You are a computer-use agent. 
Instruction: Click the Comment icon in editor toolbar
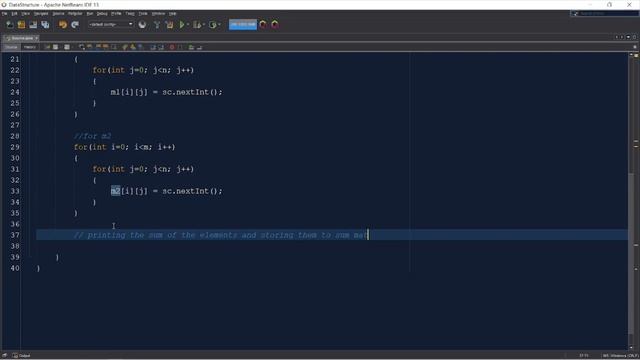pyautogui.click(x=191, y=47)
